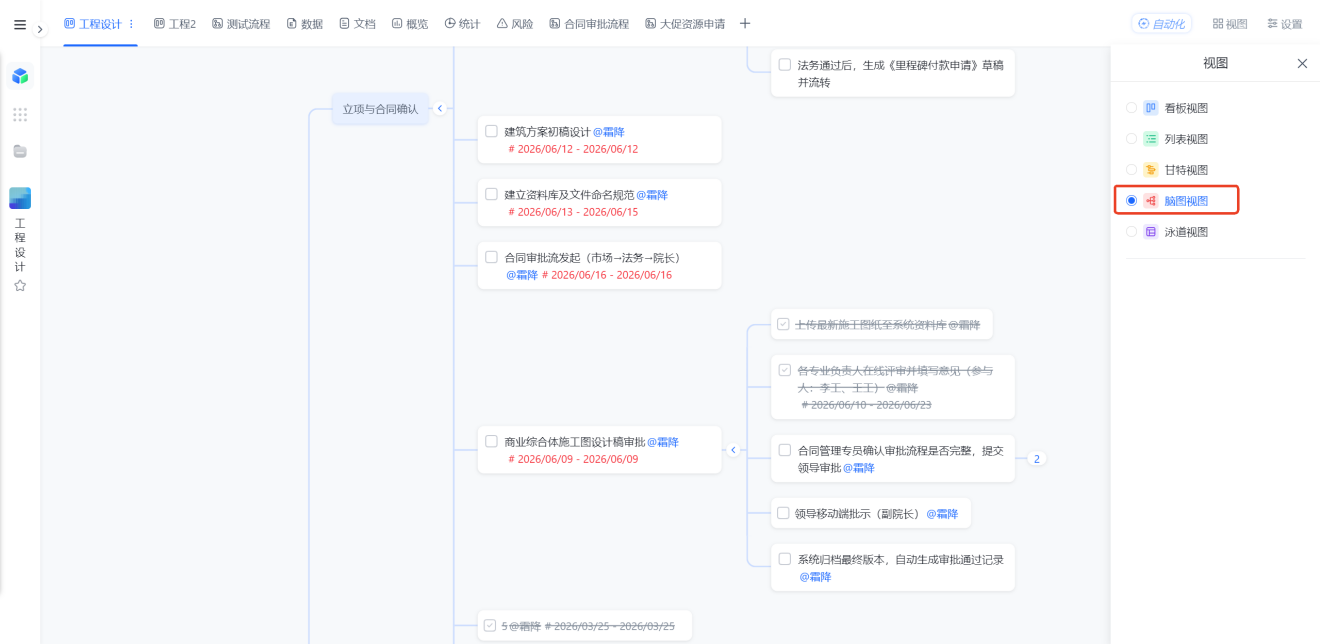Click the 视图 panel title
Screen dimensions: 1320x644
1215,63
